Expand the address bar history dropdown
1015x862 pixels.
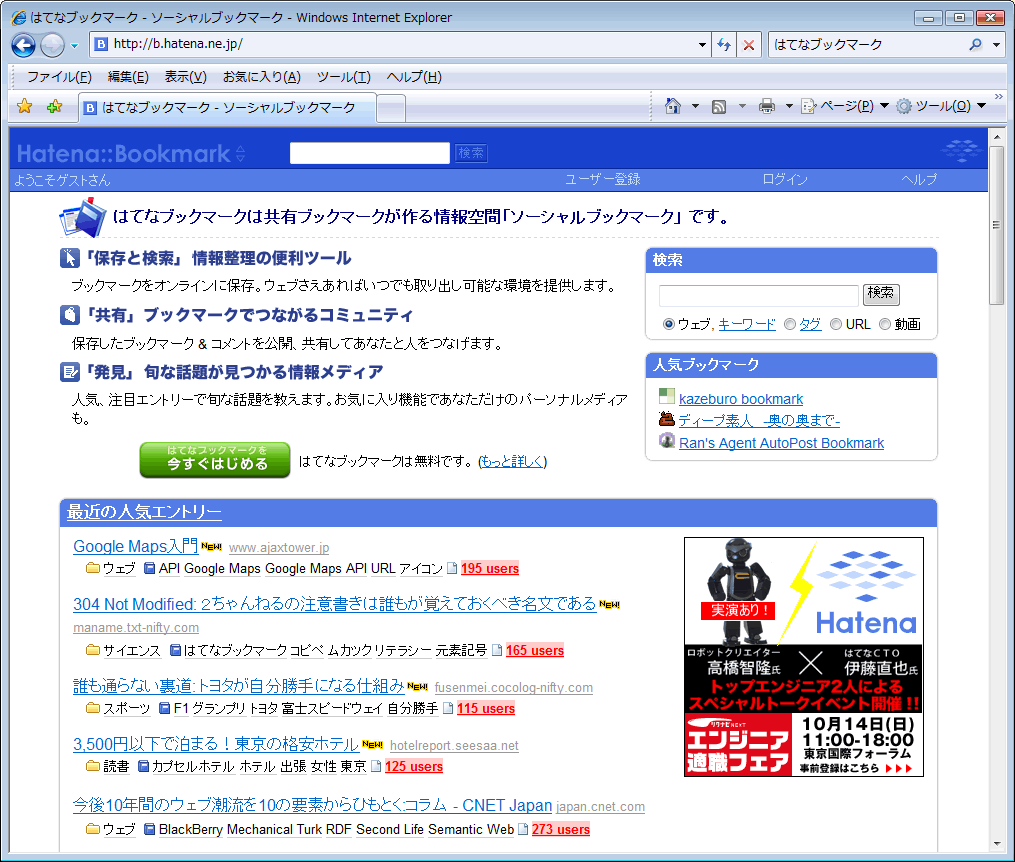click(702, 45)
